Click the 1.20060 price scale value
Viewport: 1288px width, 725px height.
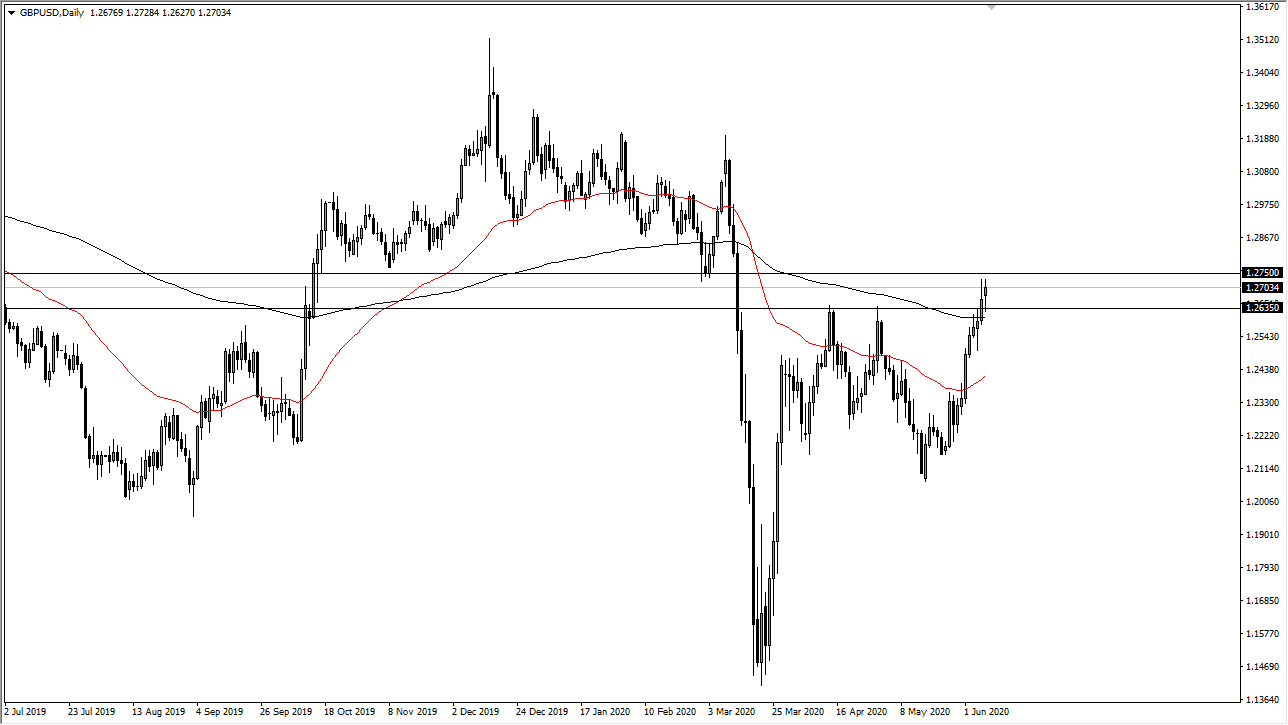[x=1263, y=502]
